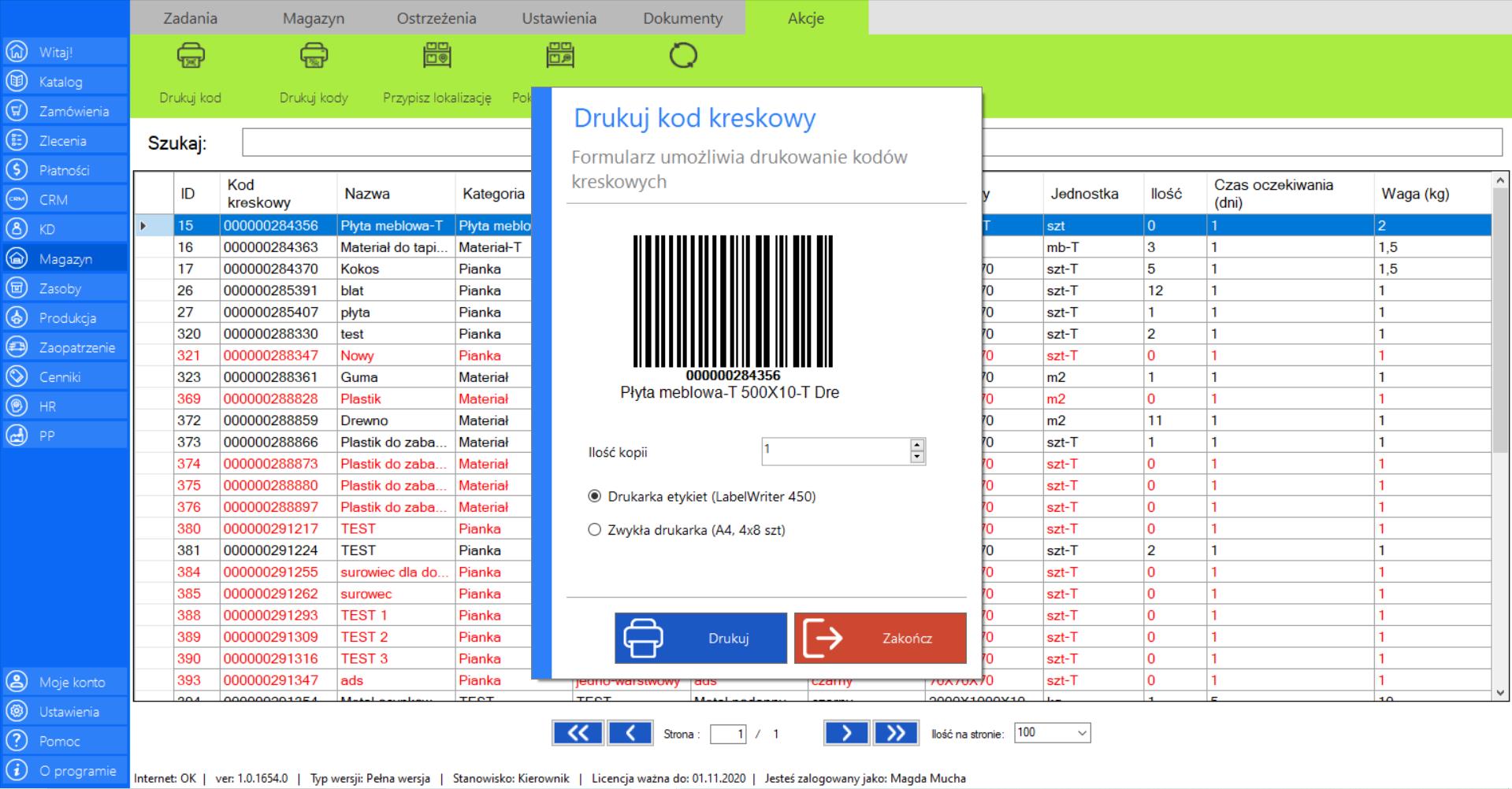The image size is (1512, 789).
Task: Switch to the Zadania tab
Action: click(x=191, y=18)
